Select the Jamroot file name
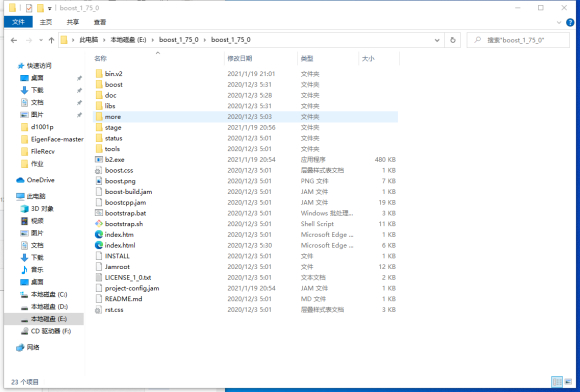 (117, 267)
